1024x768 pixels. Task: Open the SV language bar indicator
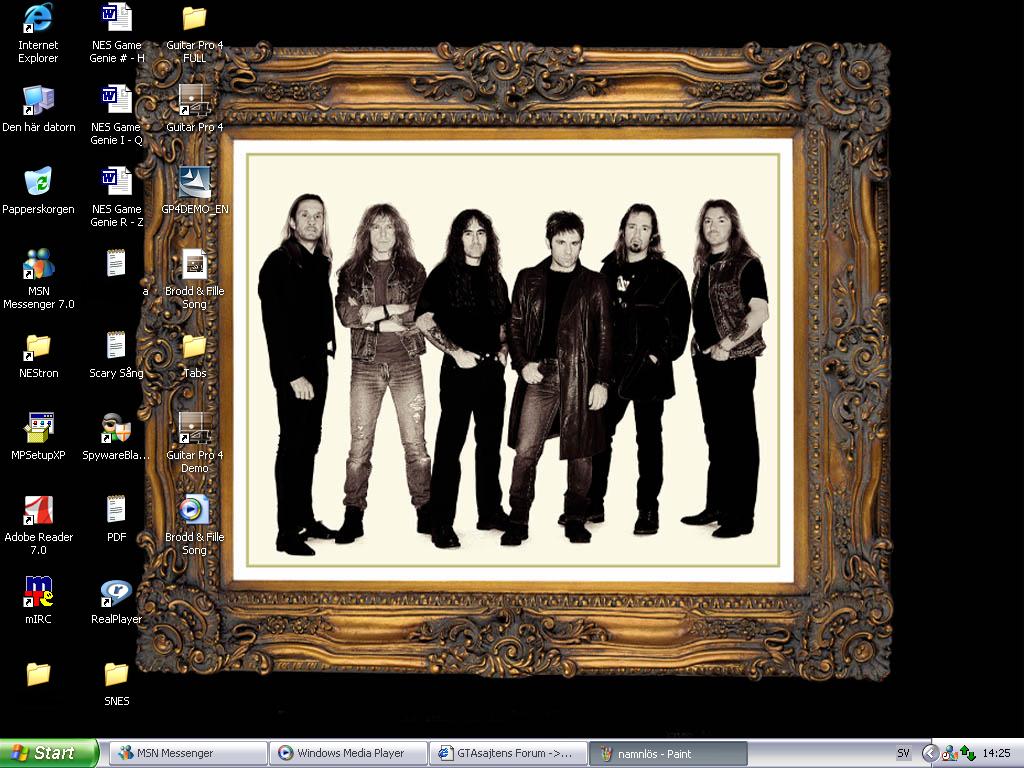click(903, 753)
